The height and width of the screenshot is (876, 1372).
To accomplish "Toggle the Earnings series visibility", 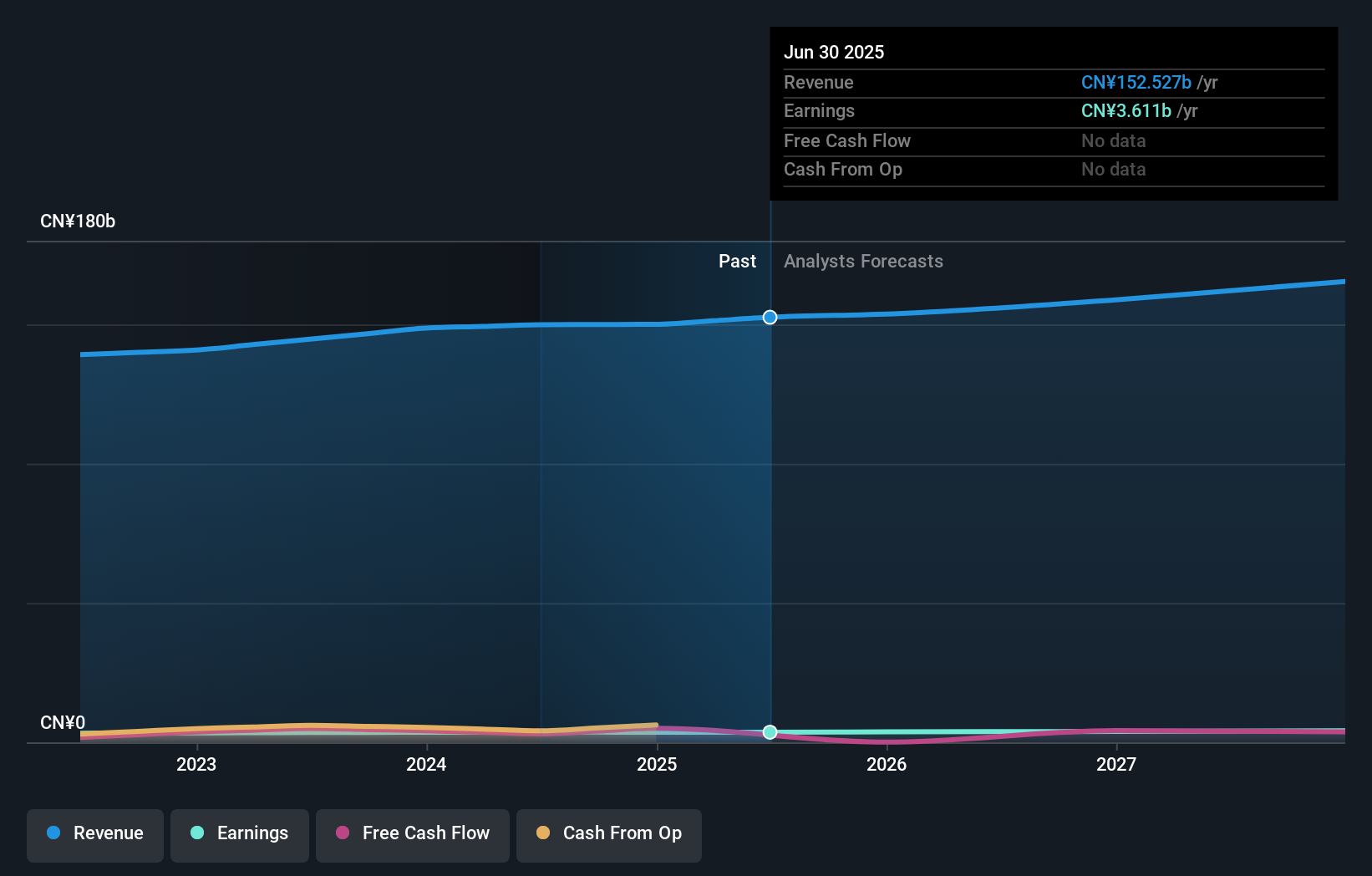I will point(240,833).
